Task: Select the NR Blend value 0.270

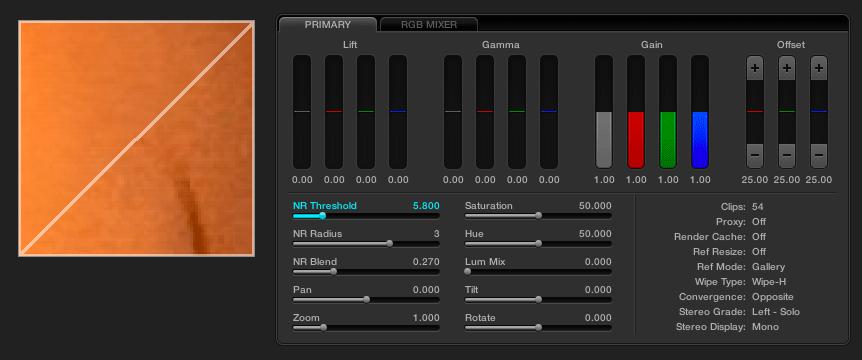Action: click(426, 262)
